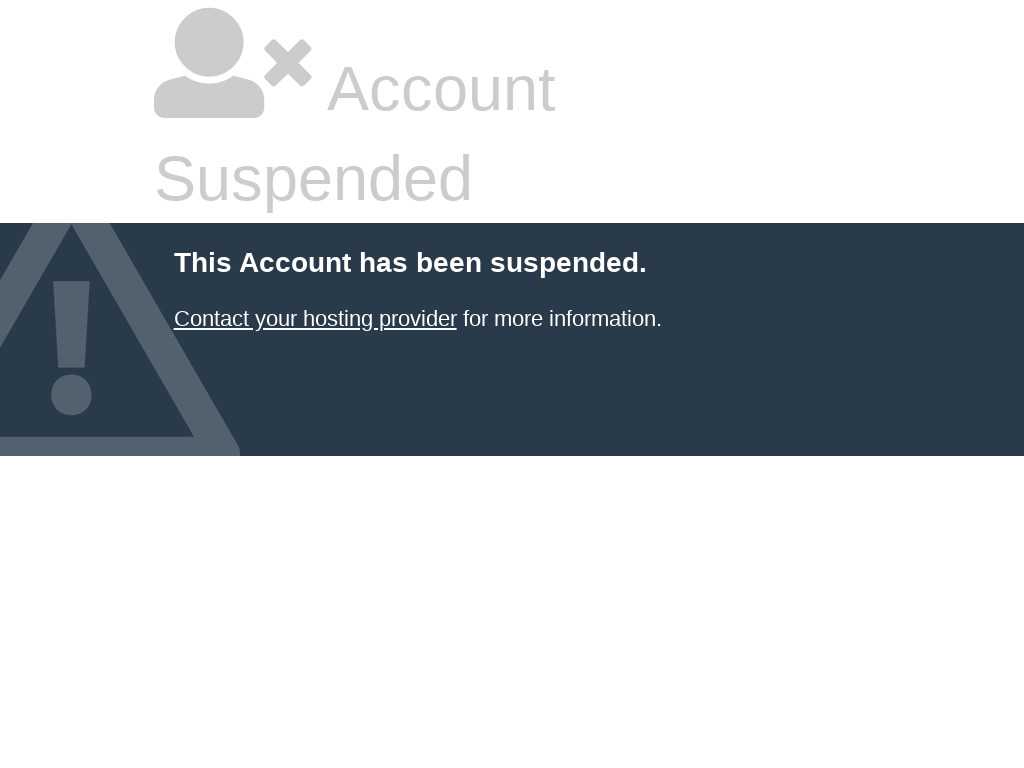This screenshot has width=1024, height=768.
Task: Click the bold This Account has been suspended text
Action: tap(410, 263)
